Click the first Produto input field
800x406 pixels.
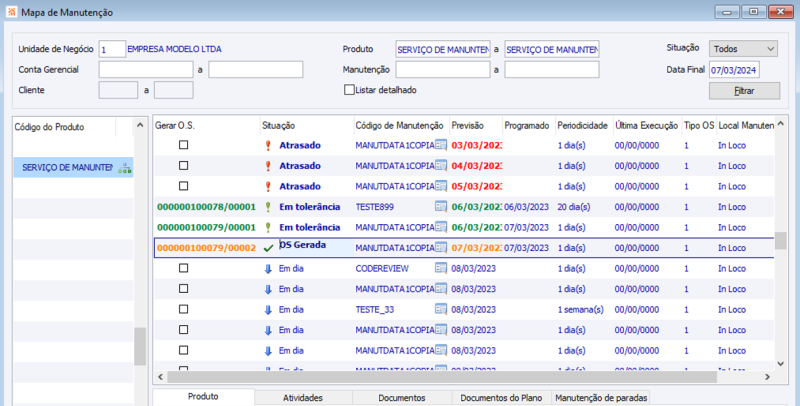pyautogui.click(x=443, y=49)
